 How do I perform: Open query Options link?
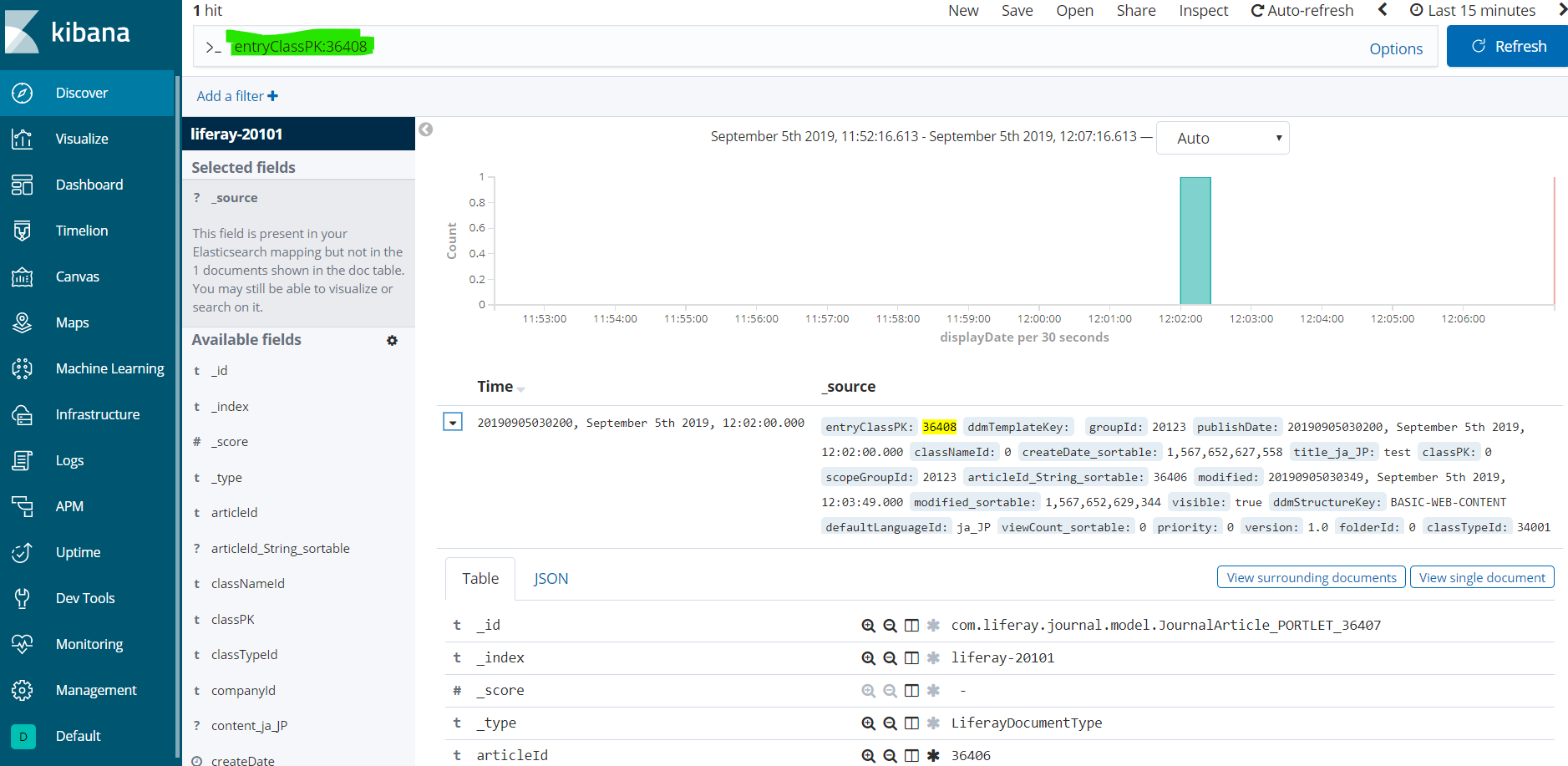coord(1396,48)
